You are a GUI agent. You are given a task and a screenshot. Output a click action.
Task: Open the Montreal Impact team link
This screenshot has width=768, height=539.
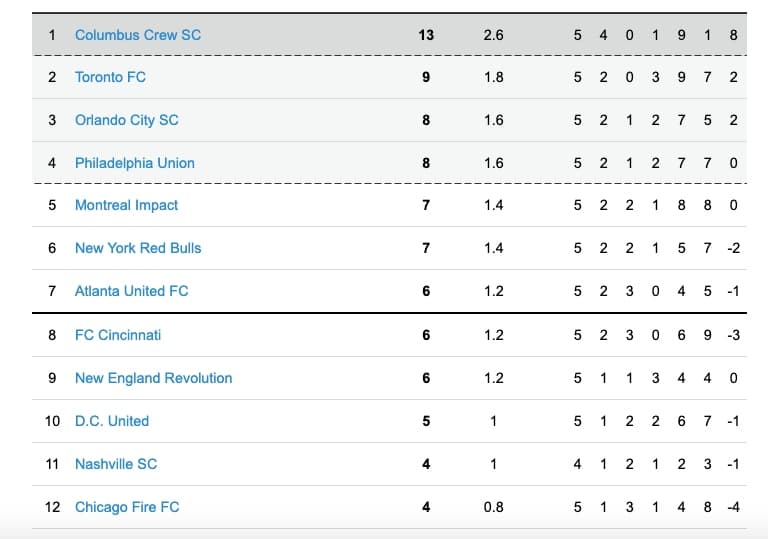tap(127, 205)
